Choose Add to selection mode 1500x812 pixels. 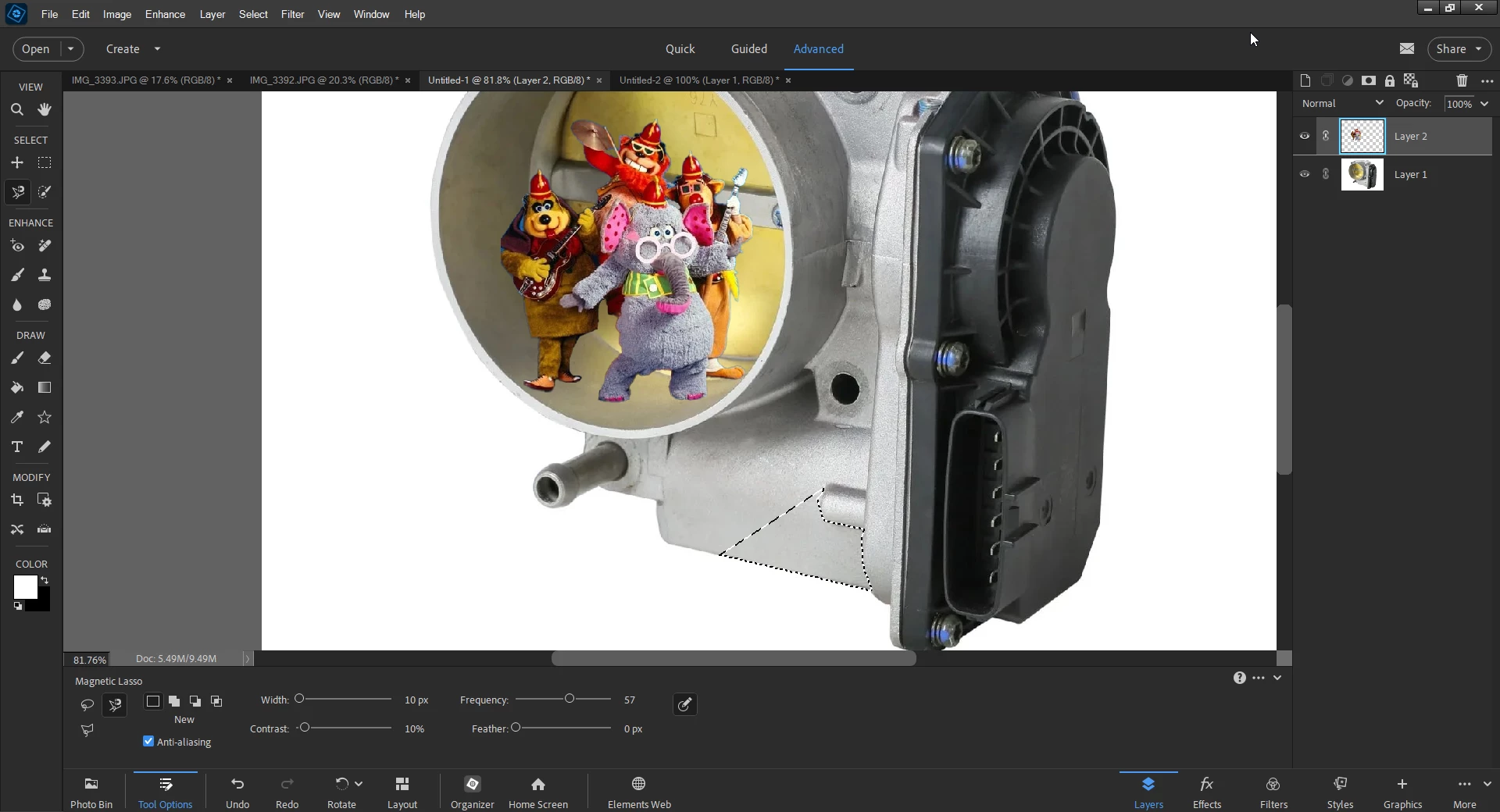(x=173, y=701)
